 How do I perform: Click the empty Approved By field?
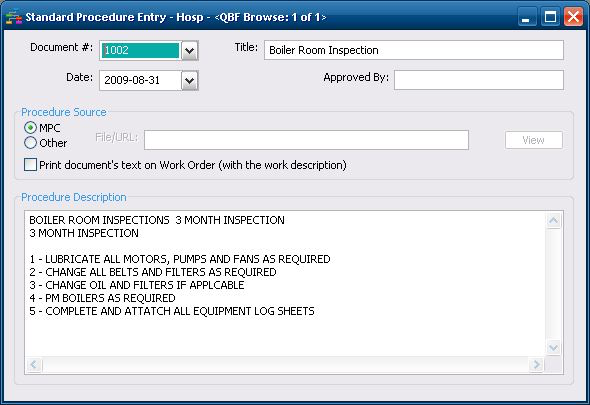479,80
